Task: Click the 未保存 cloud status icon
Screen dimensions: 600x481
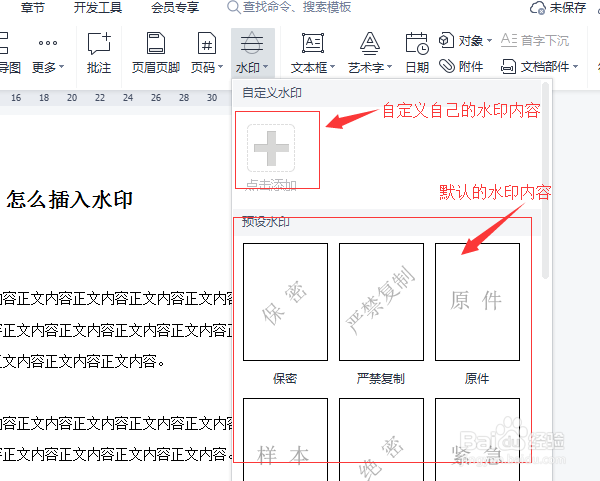Action: click(x=537, y=8)
